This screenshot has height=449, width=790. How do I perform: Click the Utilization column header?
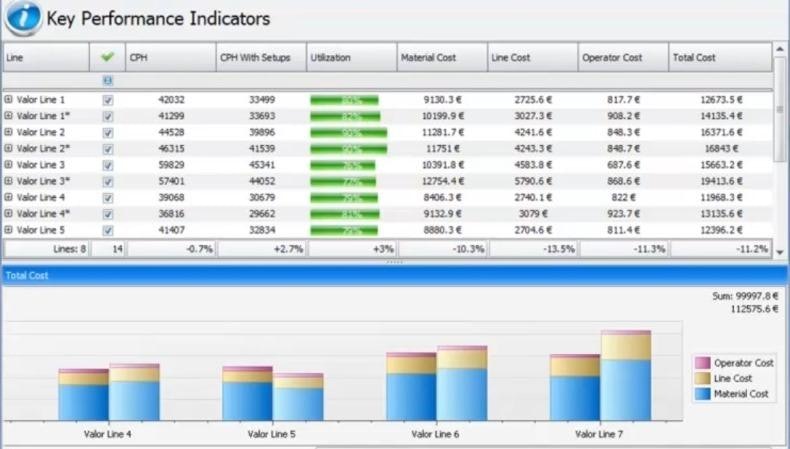(x=351, y=58)
